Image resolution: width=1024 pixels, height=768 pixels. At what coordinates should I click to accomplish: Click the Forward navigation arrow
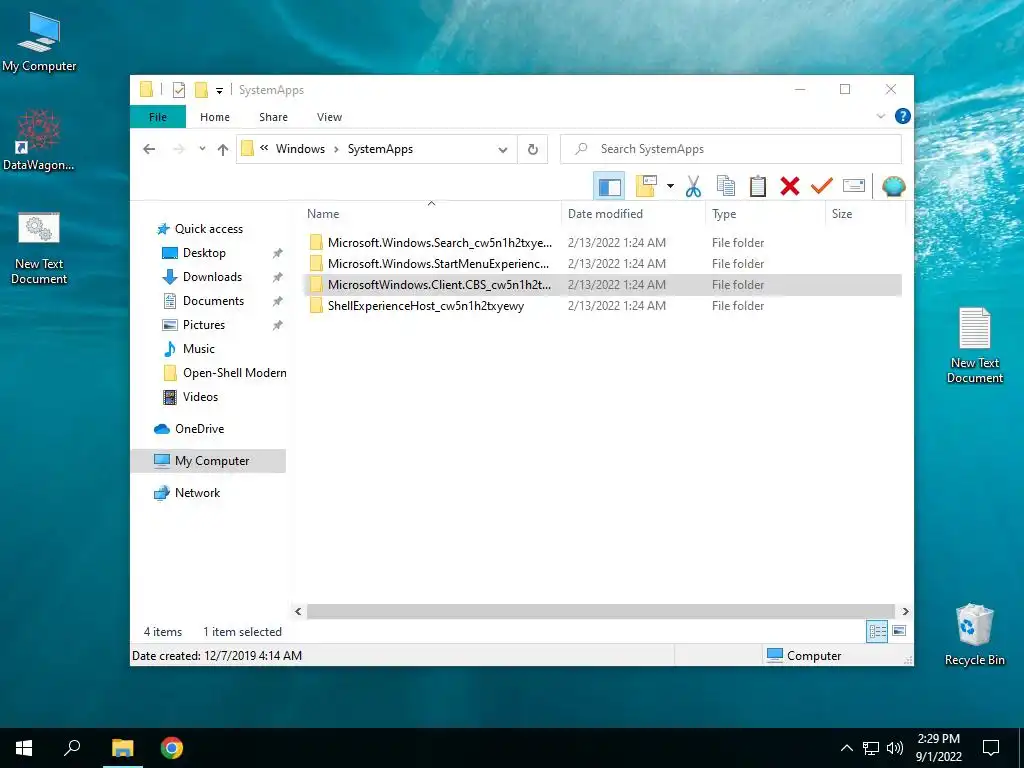pos(179,149)
